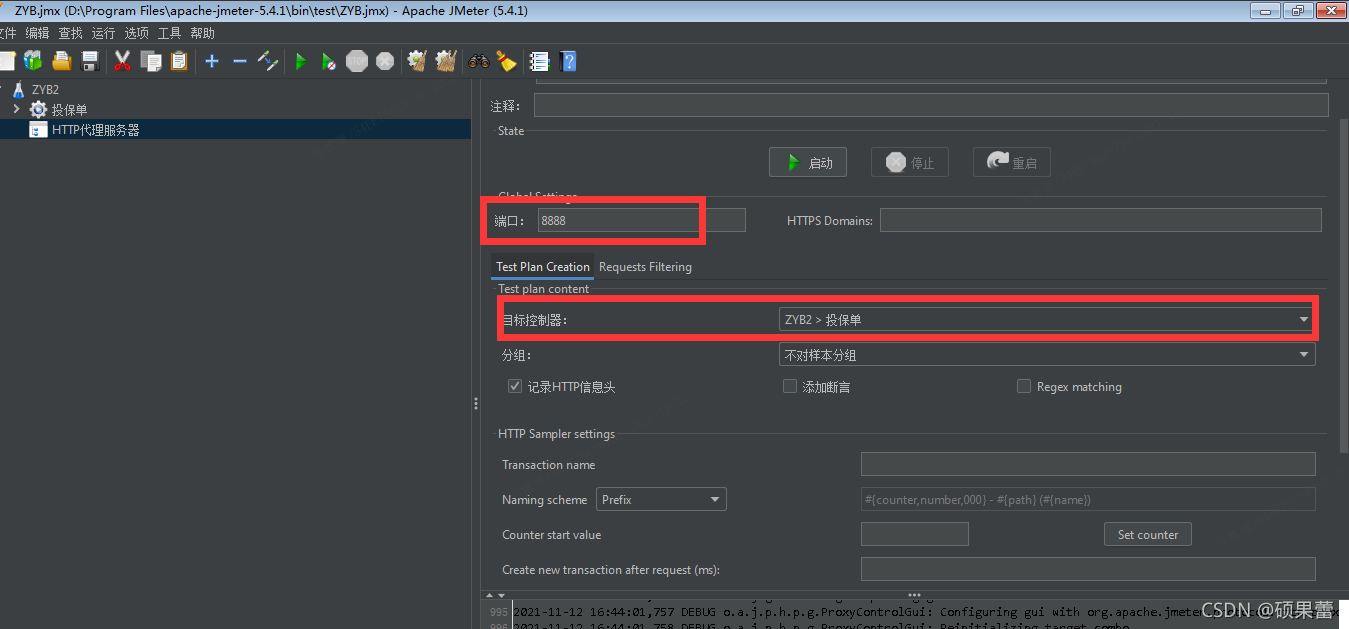Viewport: 1349px width, 629px height.
Task: Stop the test with the STOP sign icon
Action: (x=357, y=61)
